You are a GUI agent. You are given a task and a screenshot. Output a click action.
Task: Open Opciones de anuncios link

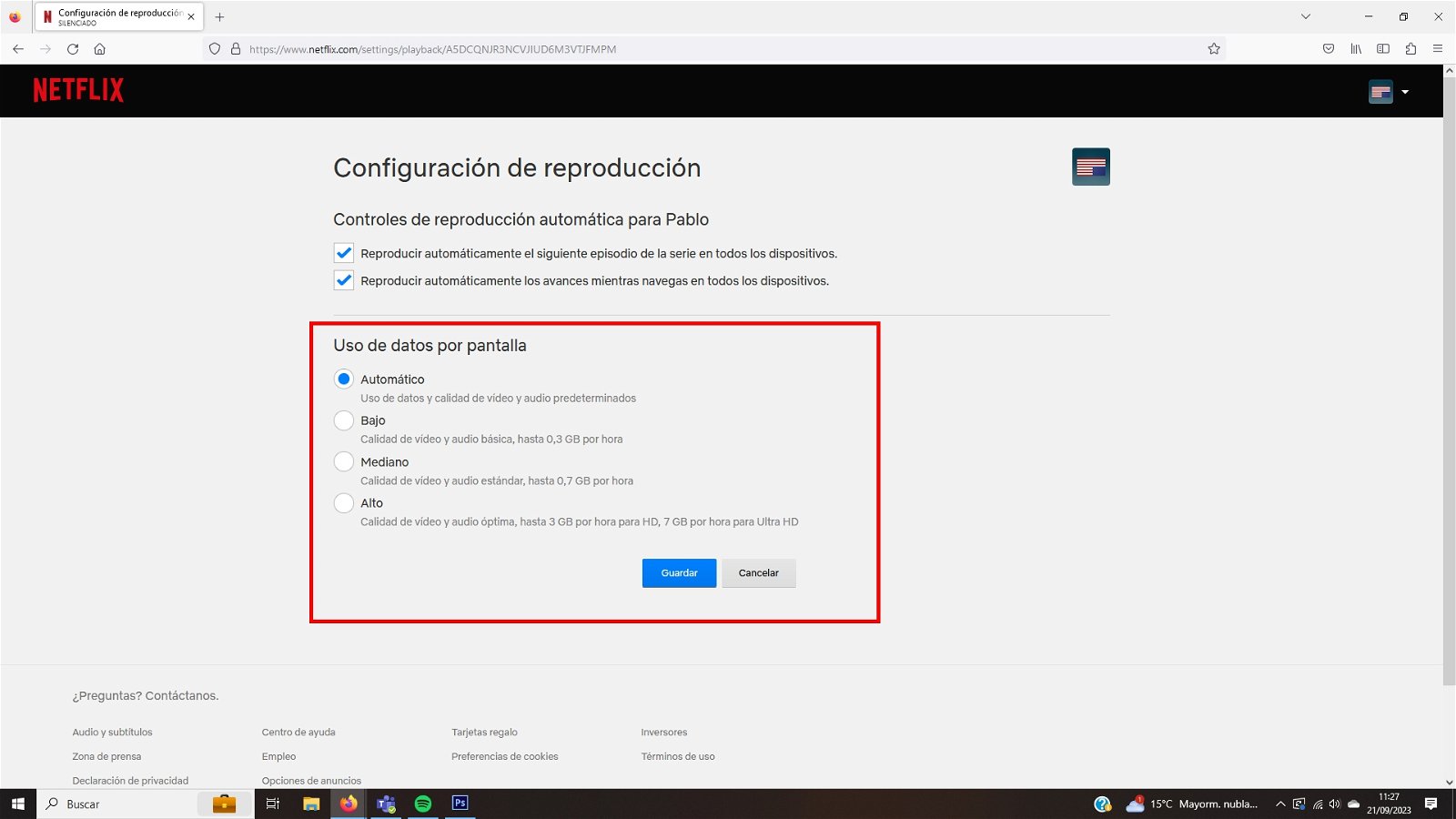point(311,781)
